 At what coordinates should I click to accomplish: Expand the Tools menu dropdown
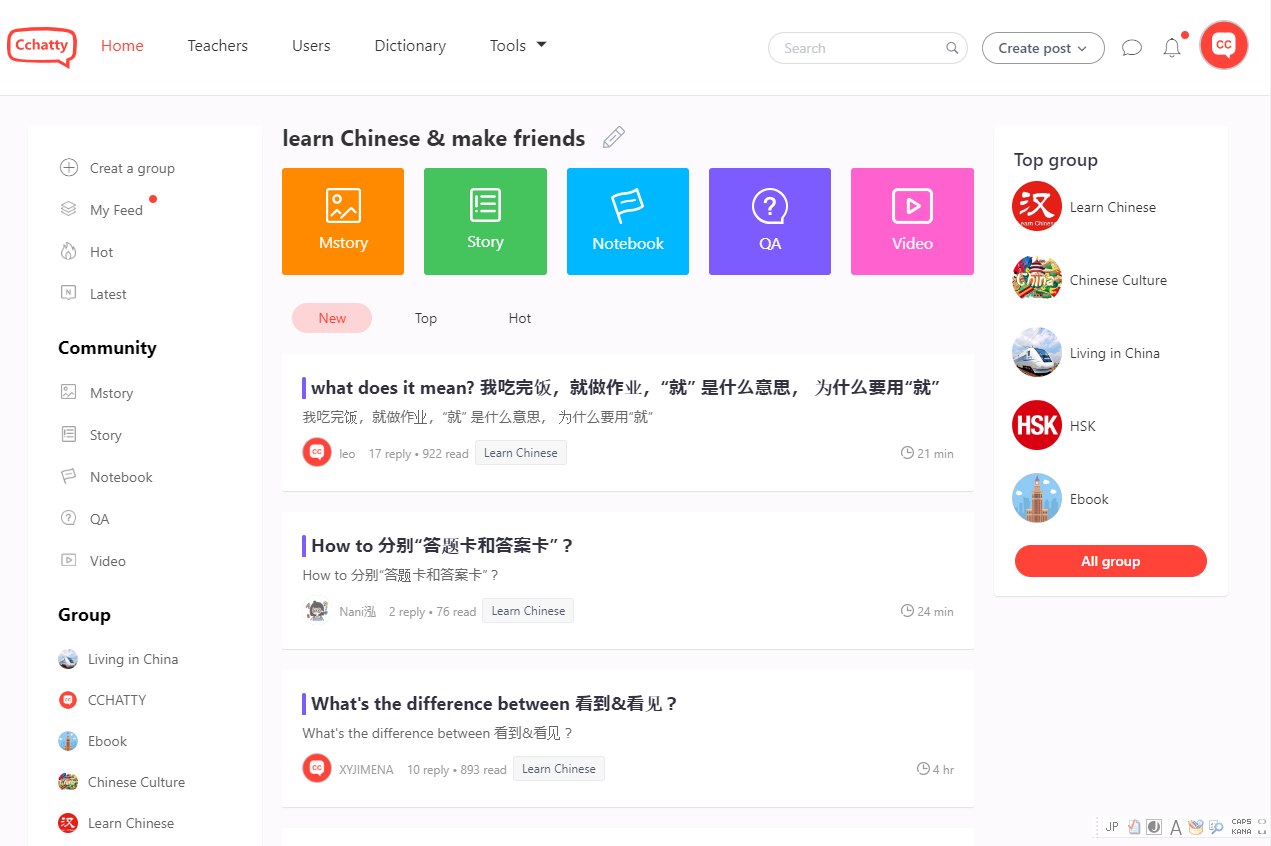(x=517, y=45)
